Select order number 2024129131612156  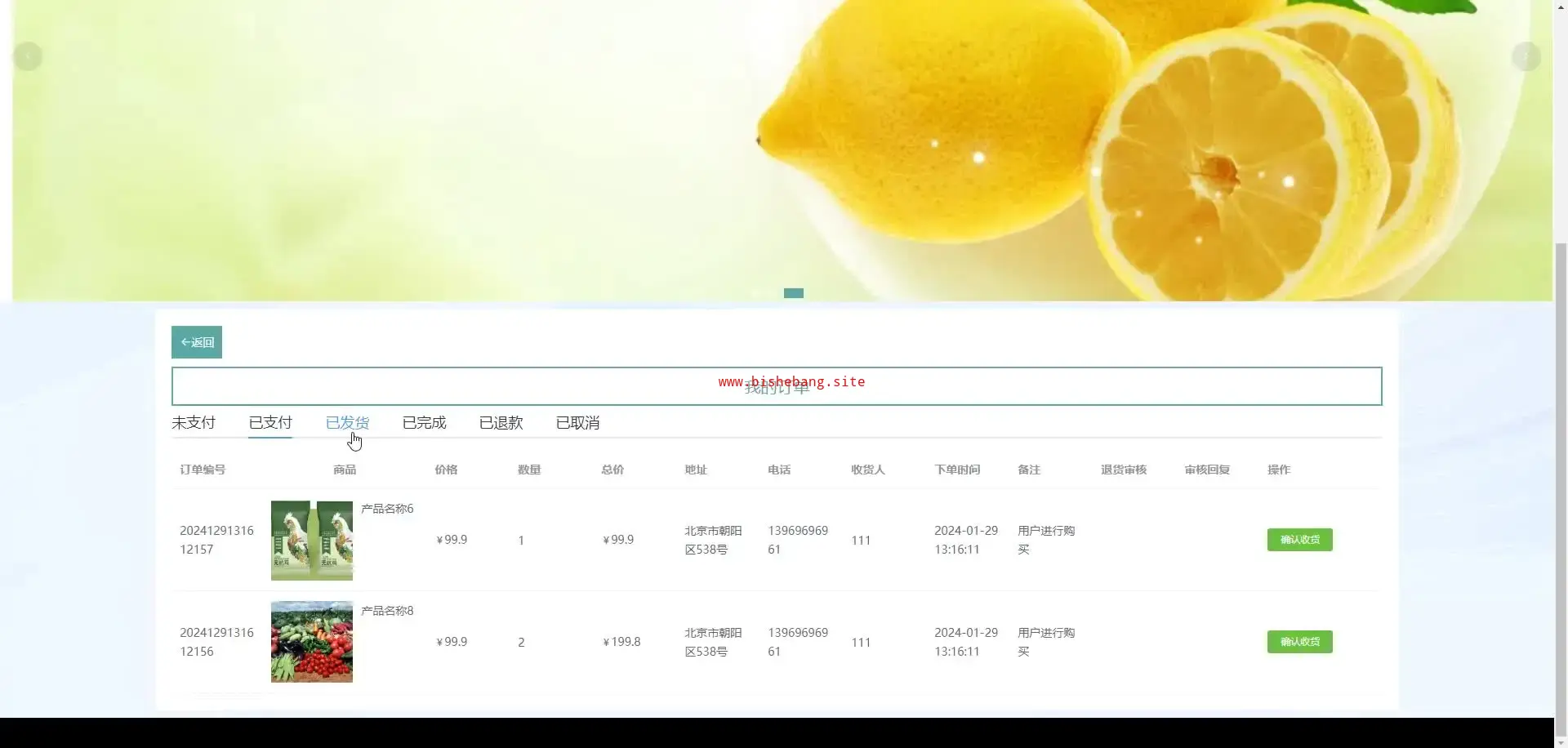click(x=216, y=642)
